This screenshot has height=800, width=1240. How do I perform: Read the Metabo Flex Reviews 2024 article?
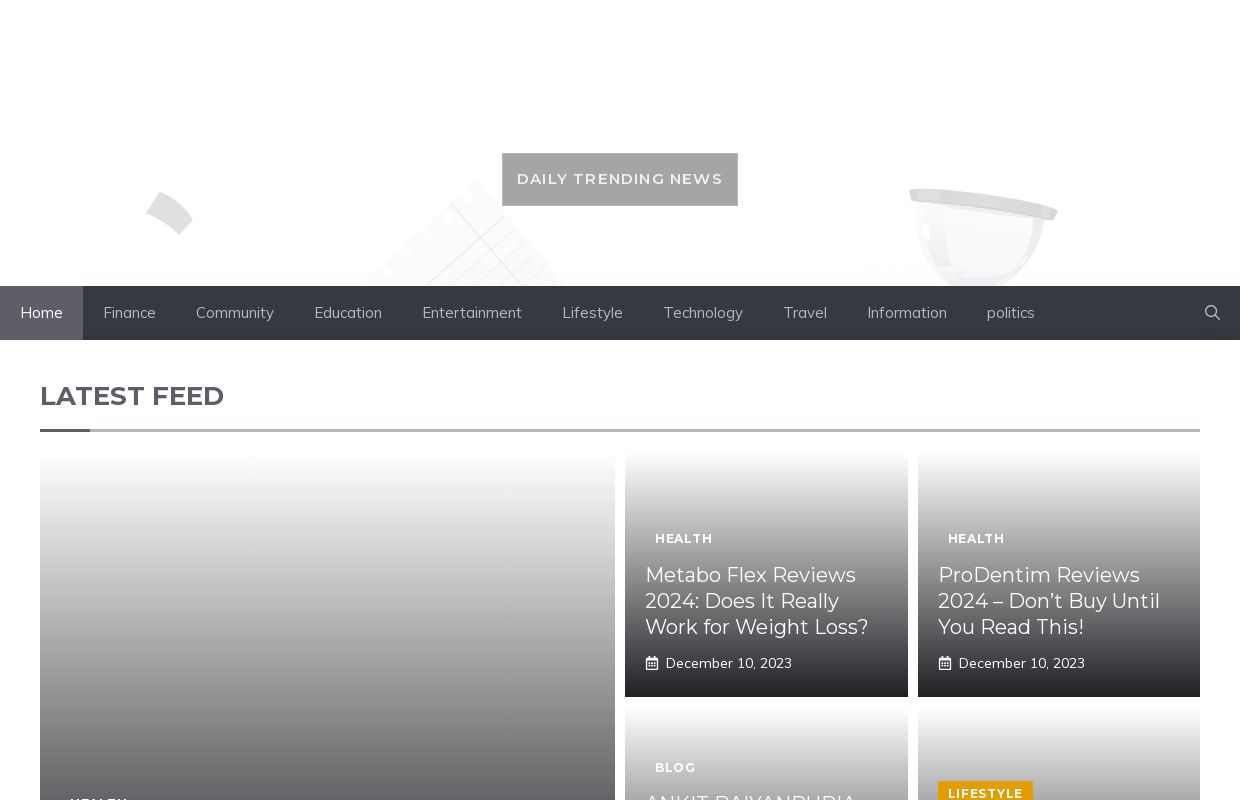pos(756,601)
